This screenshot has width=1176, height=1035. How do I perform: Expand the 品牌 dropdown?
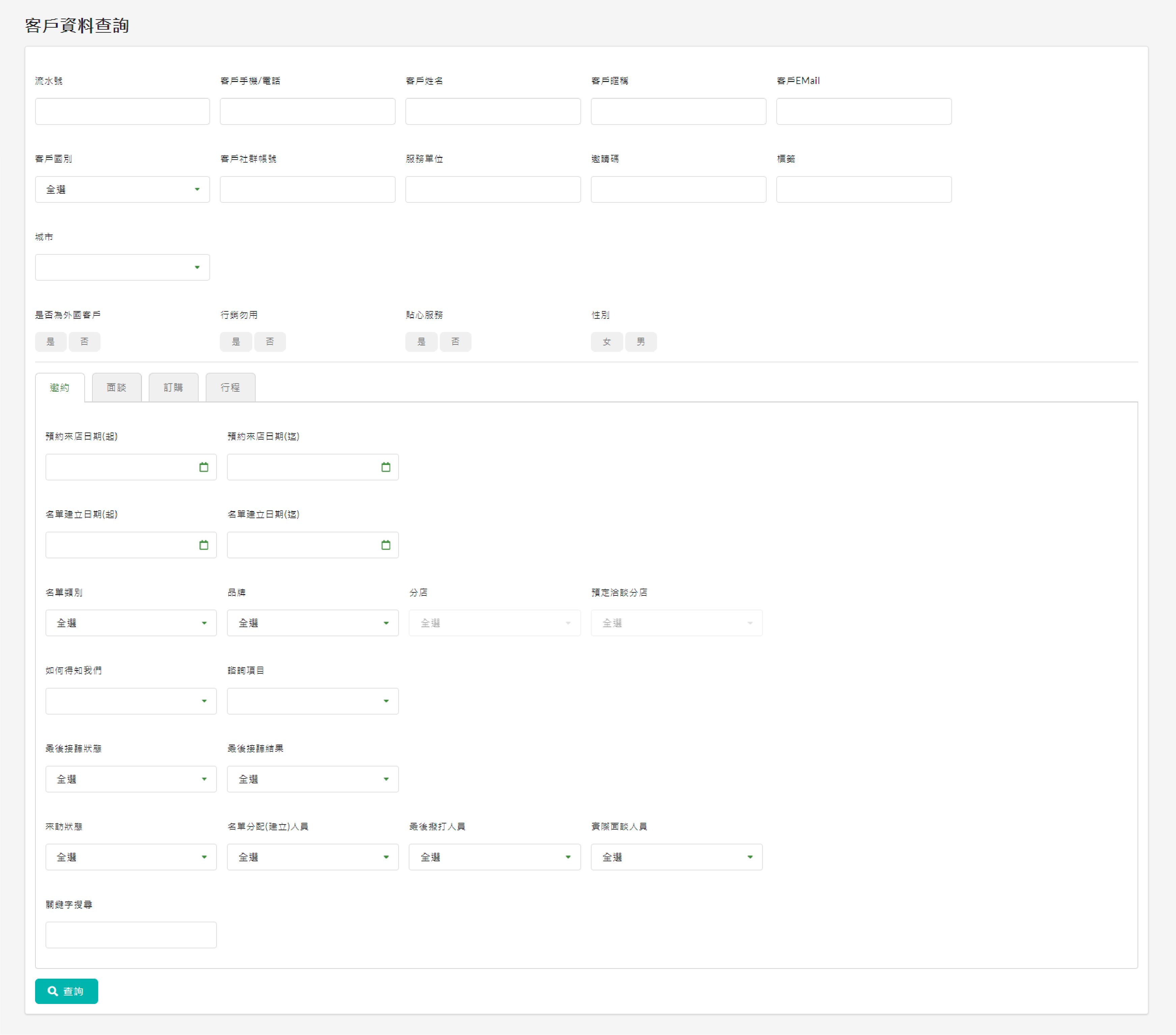point(313,623)
